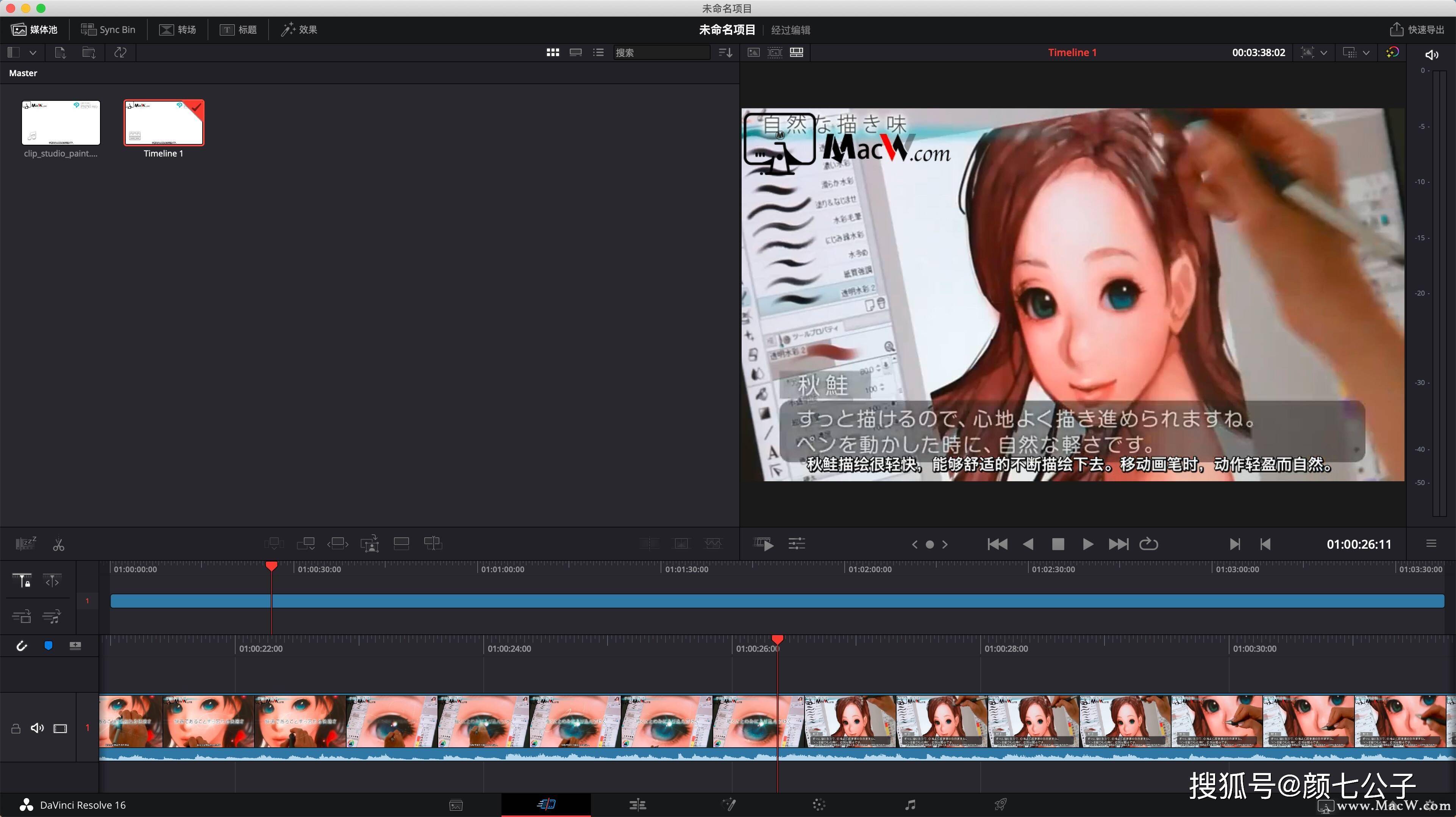This screenshot has height=817, width=1456.
Task: Toggle loop playback
Action: (1148, 544)
